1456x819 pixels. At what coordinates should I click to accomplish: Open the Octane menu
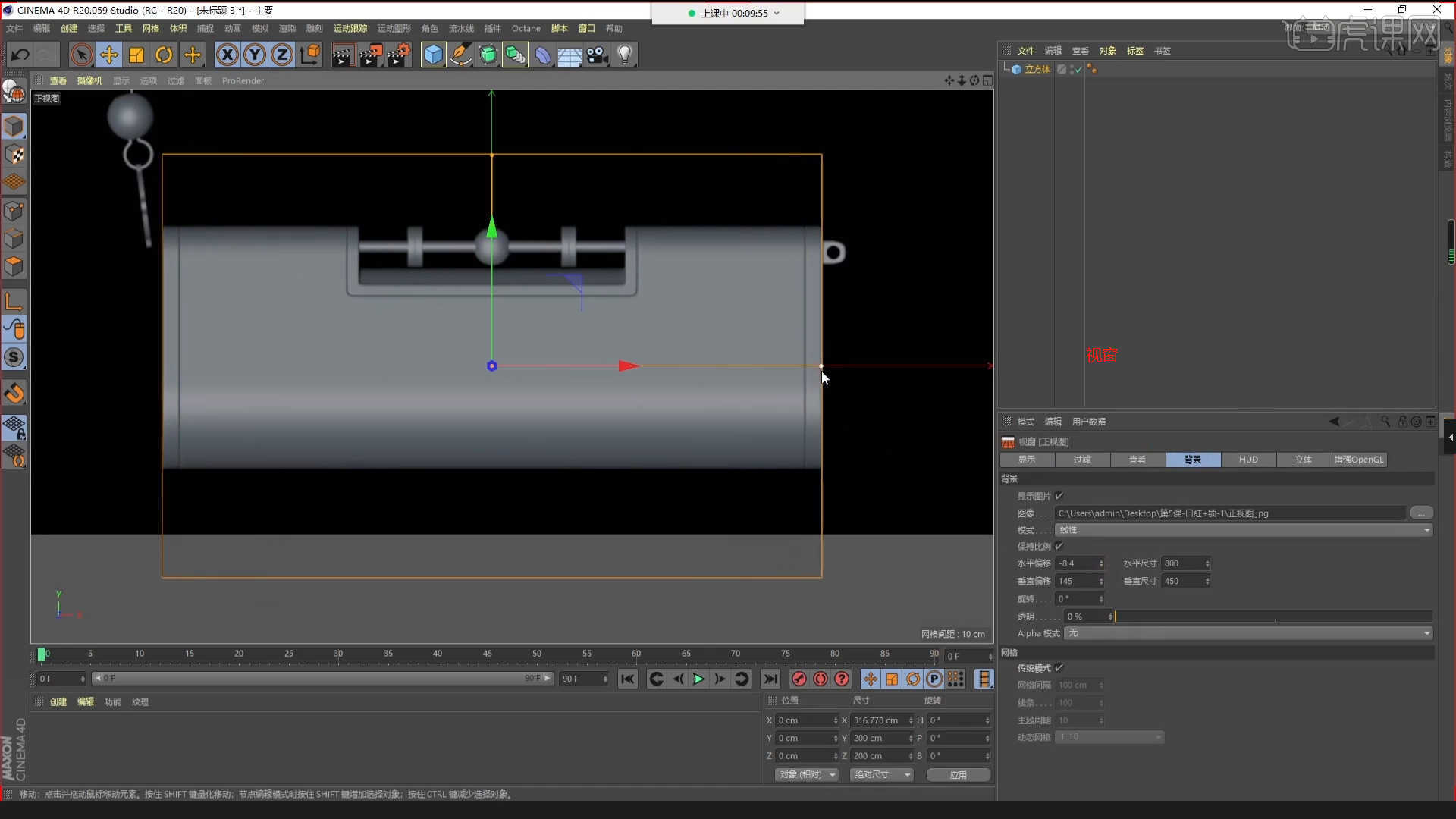coord(526,29)
